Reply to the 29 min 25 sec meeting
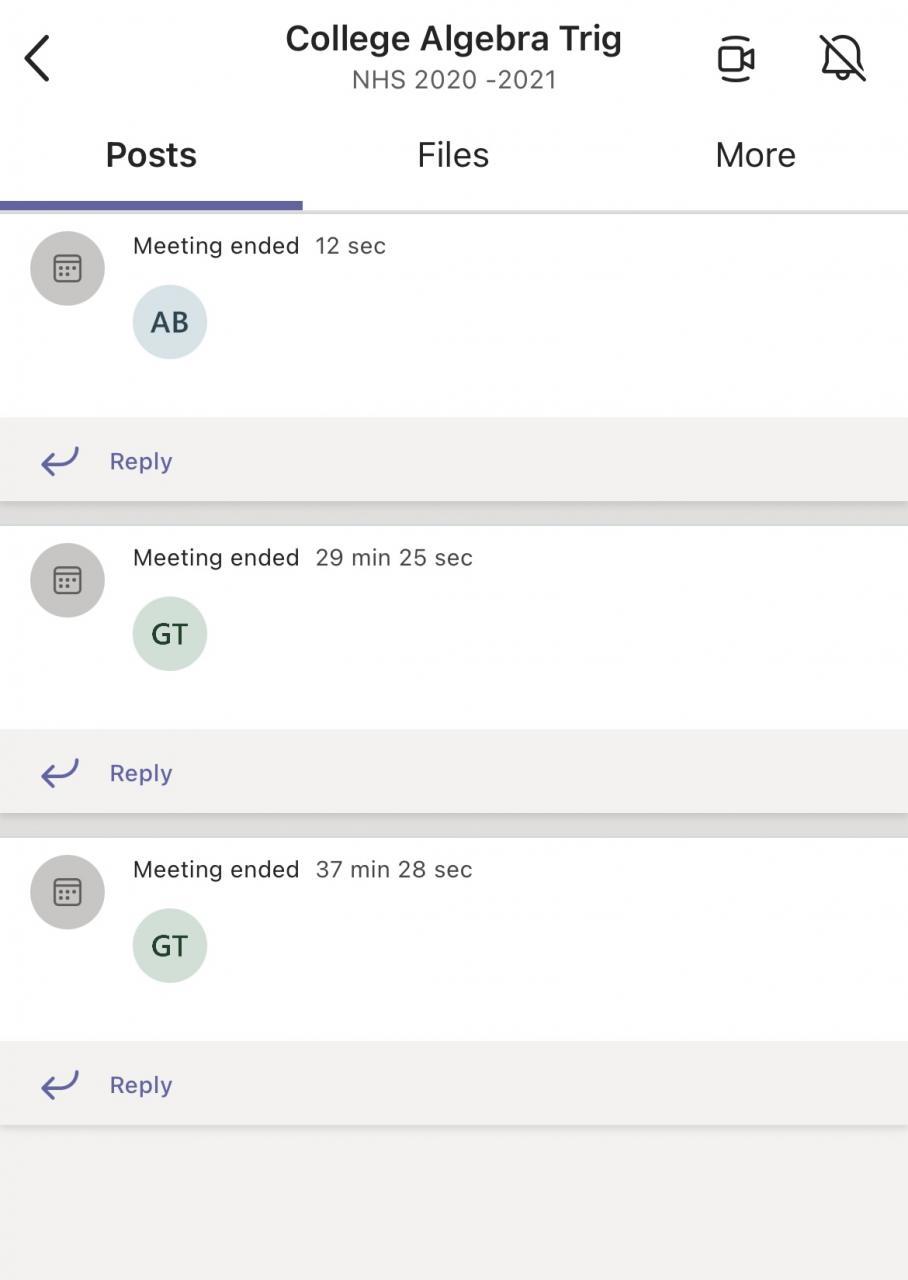908x1280 pixels. click(x=141, y=774)
